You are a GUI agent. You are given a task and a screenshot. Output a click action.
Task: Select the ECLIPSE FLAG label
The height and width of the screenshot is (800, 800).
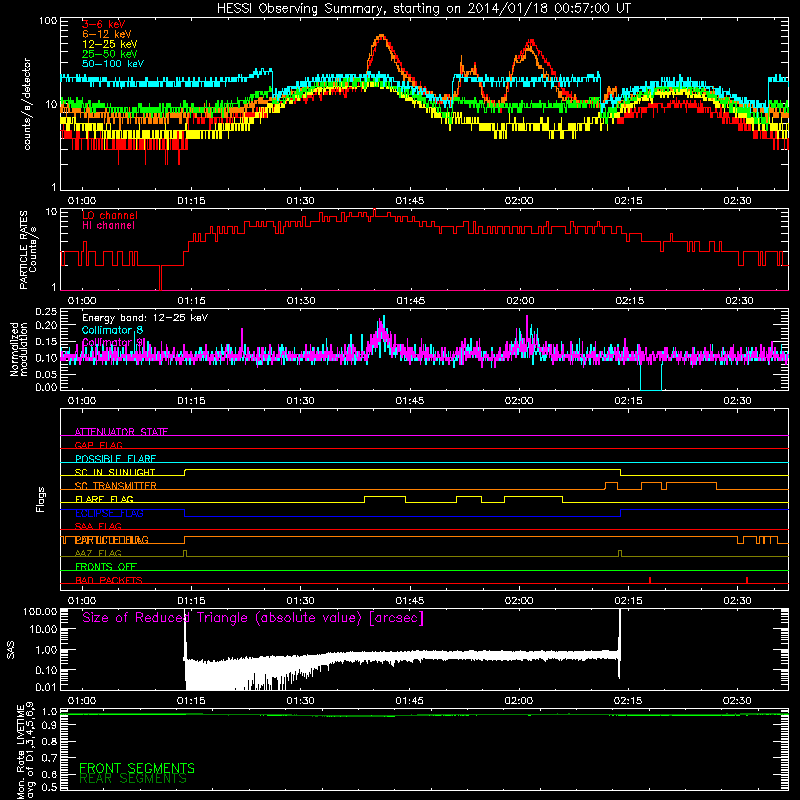(x=109, y=513)
